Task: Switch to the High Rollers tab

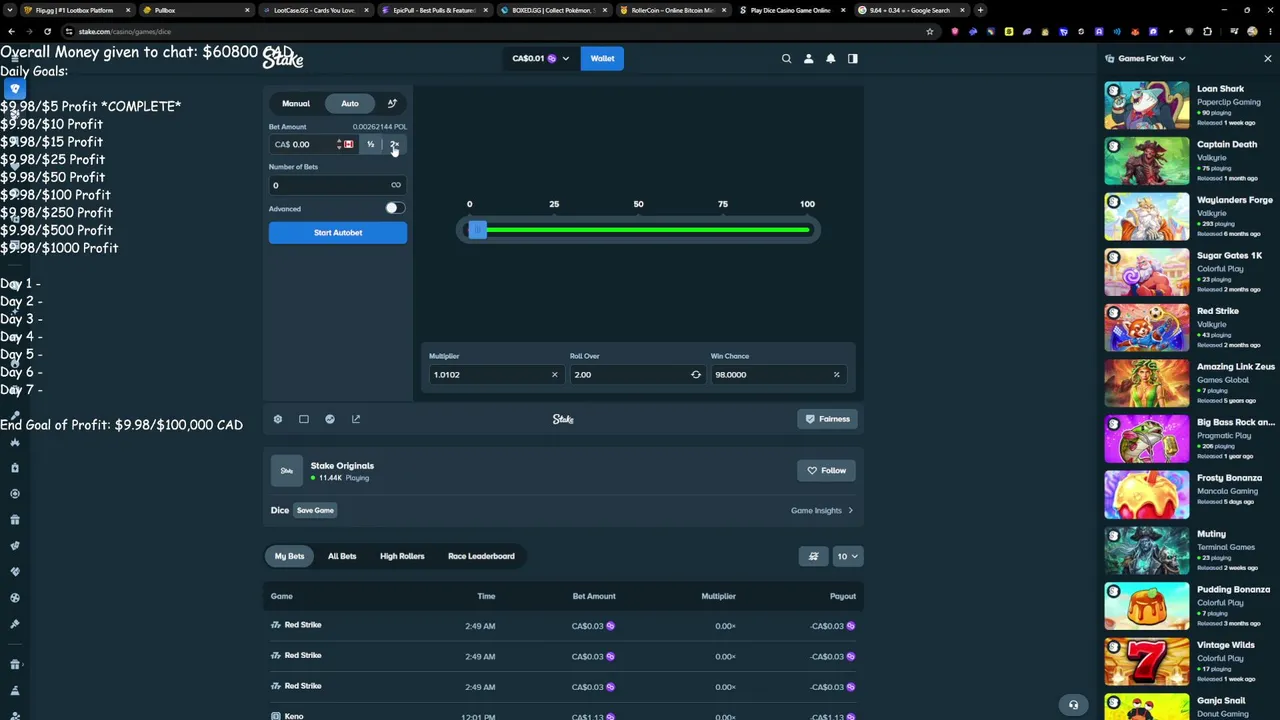Action: tap(402, 556)
